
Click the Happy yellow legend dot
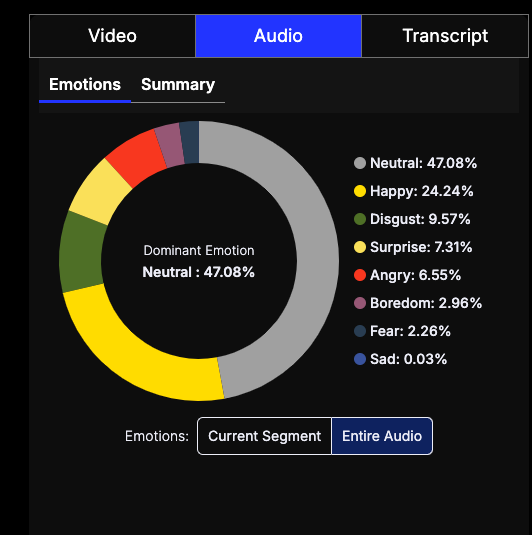(x=360, y=191)
